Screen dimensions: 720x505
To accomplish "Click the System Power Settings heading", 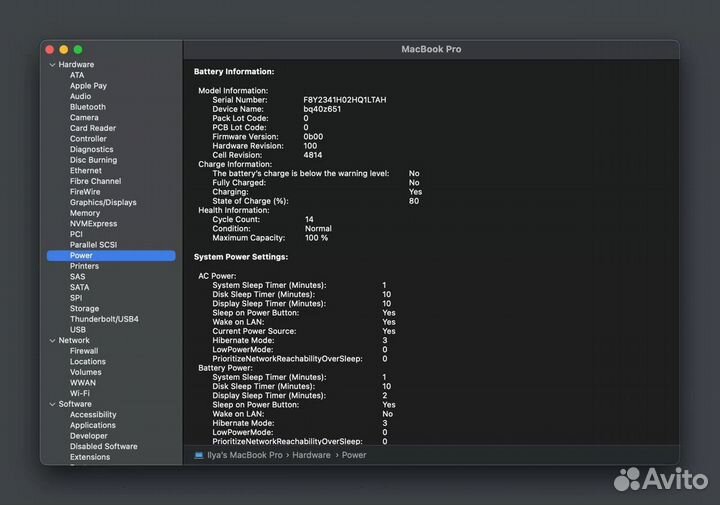I will [x=241, y=257].
